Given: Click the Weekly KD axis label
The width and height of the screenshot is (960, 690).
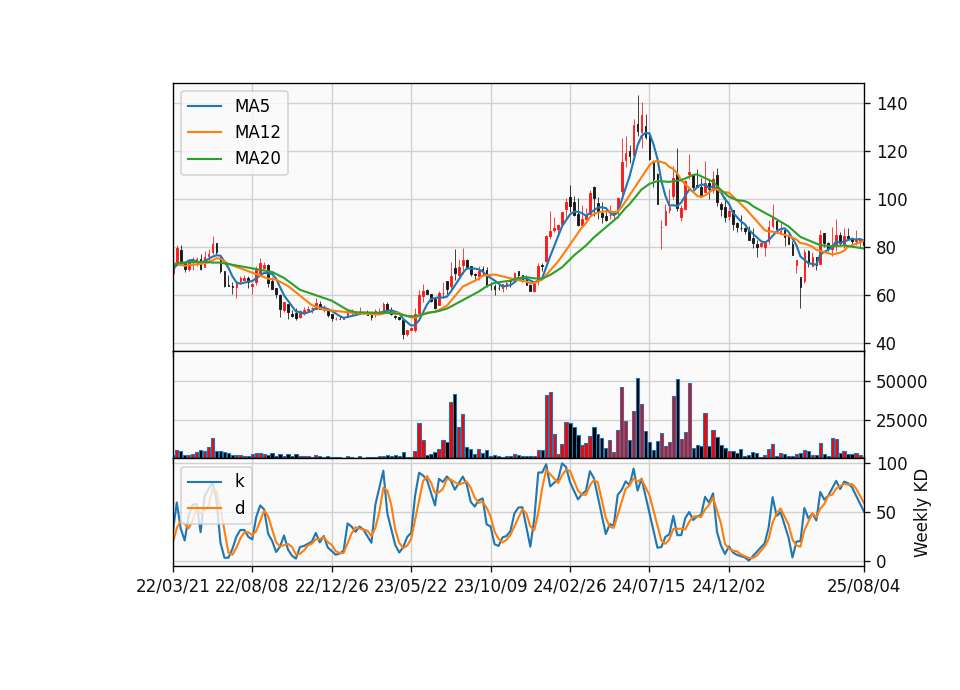Looking at the screenshot, I should click(921, 514).
